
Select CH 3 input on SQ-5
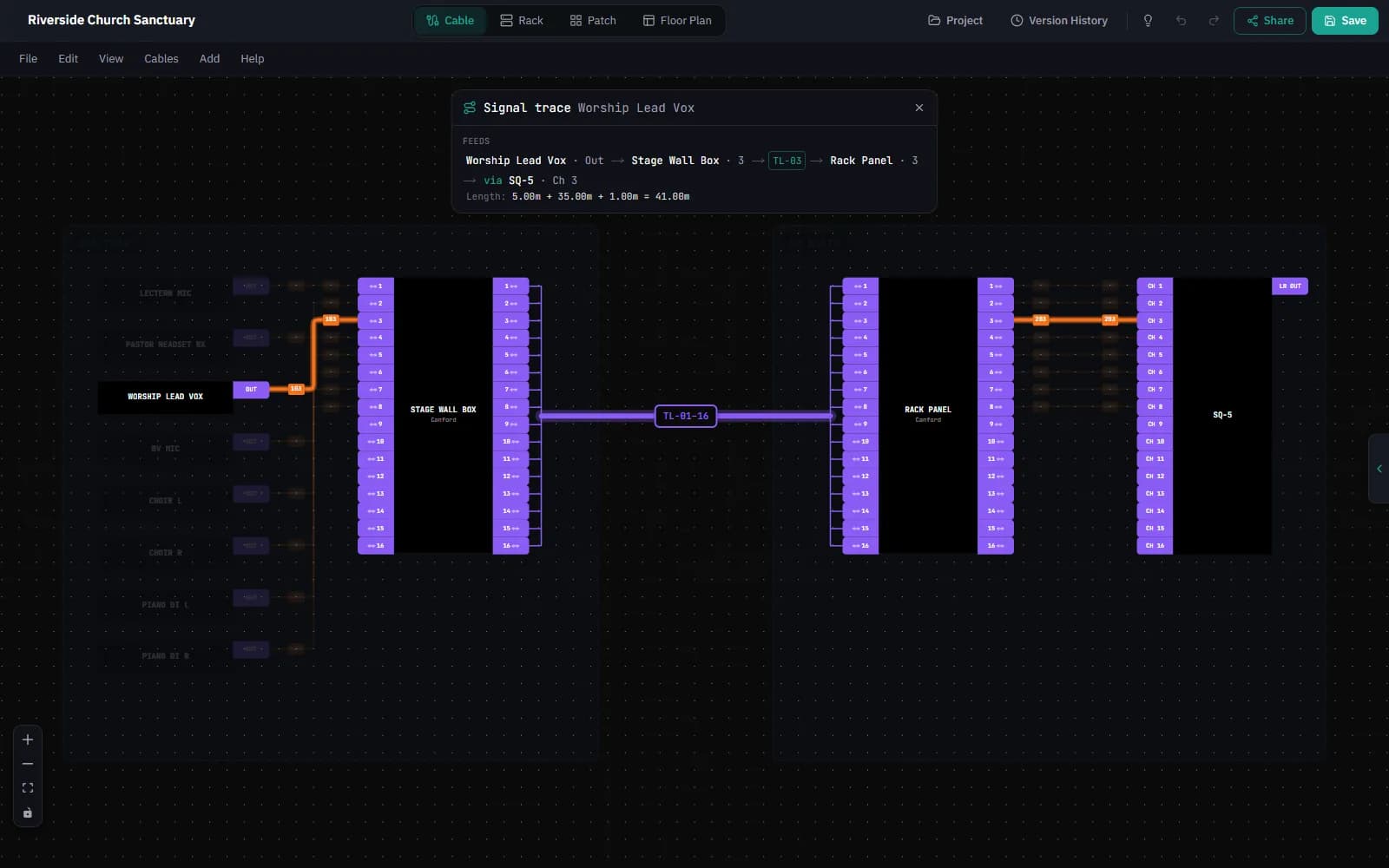(x=1155, y=320)
